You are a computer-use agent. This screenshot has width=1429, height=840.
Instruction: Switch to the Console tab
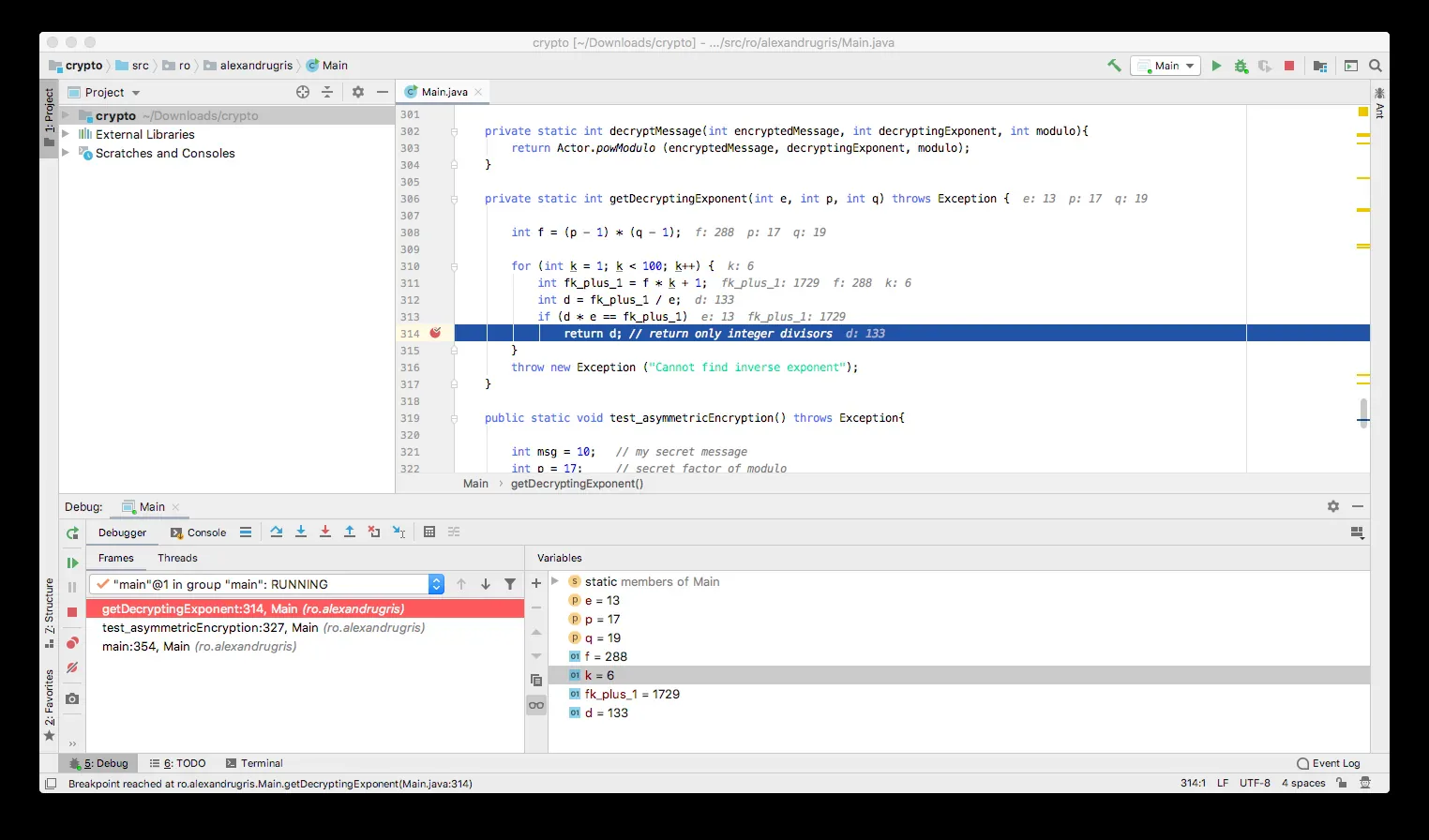pos(199,532)
